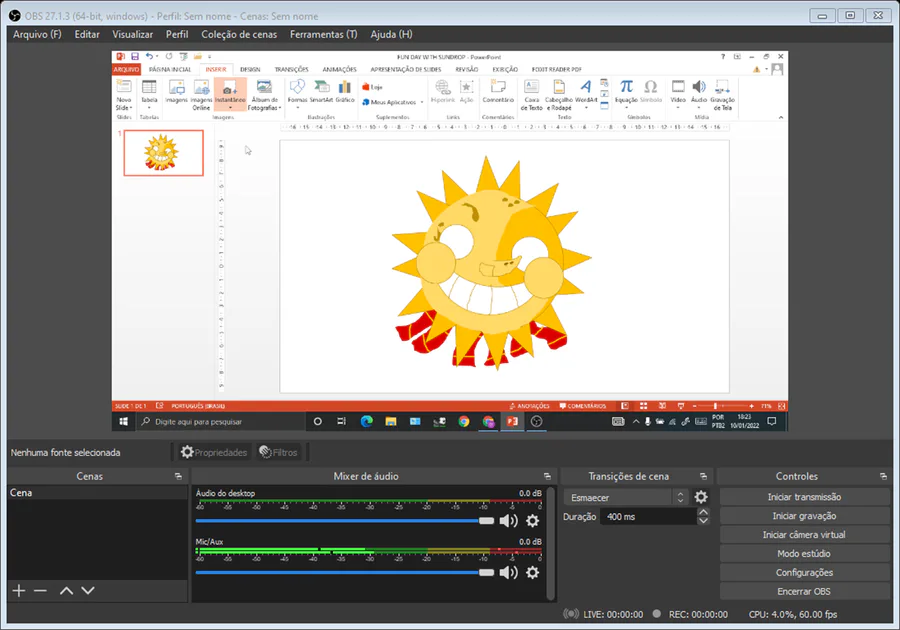Toggle Anotações in PowerPoint status bar
The width and height of the screenshot is (900, 630).
click(x=529, y=406)
